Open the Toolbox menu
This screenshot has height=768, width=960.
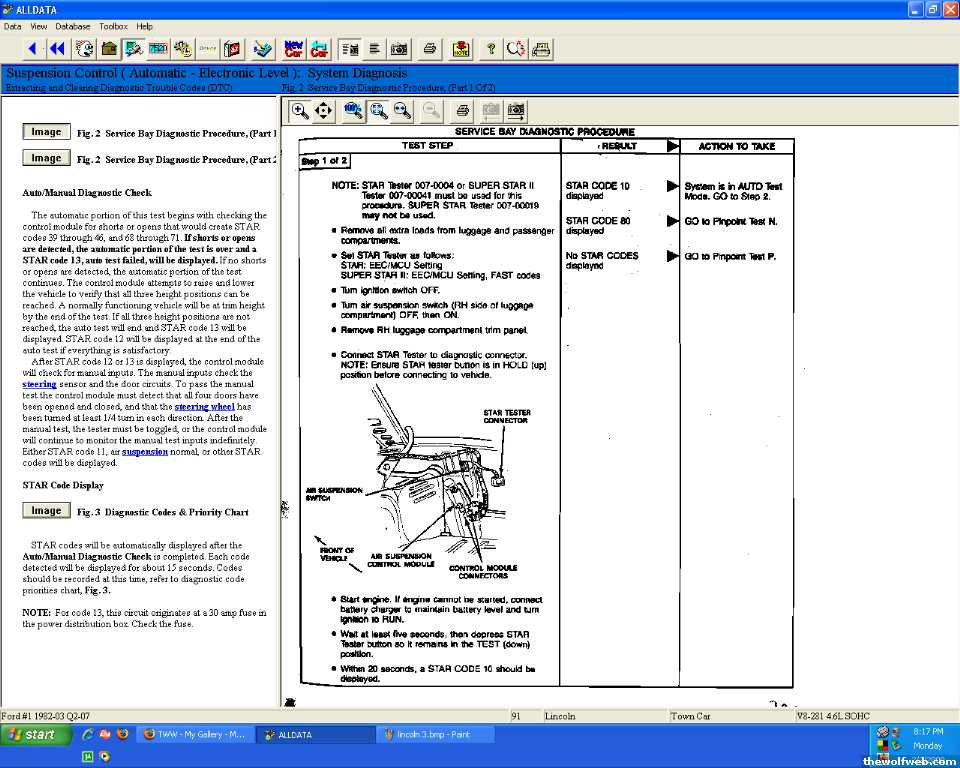point(113,26)
